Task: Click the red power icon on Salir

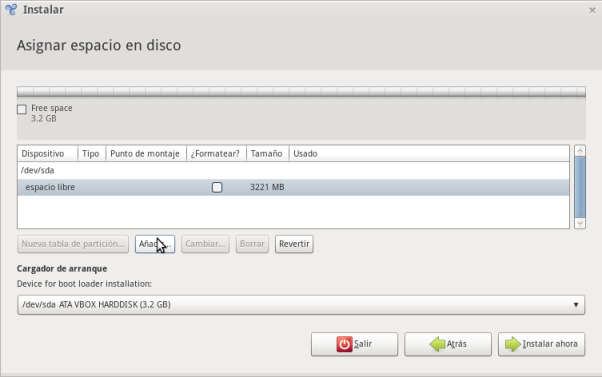Action: point(344,344)
